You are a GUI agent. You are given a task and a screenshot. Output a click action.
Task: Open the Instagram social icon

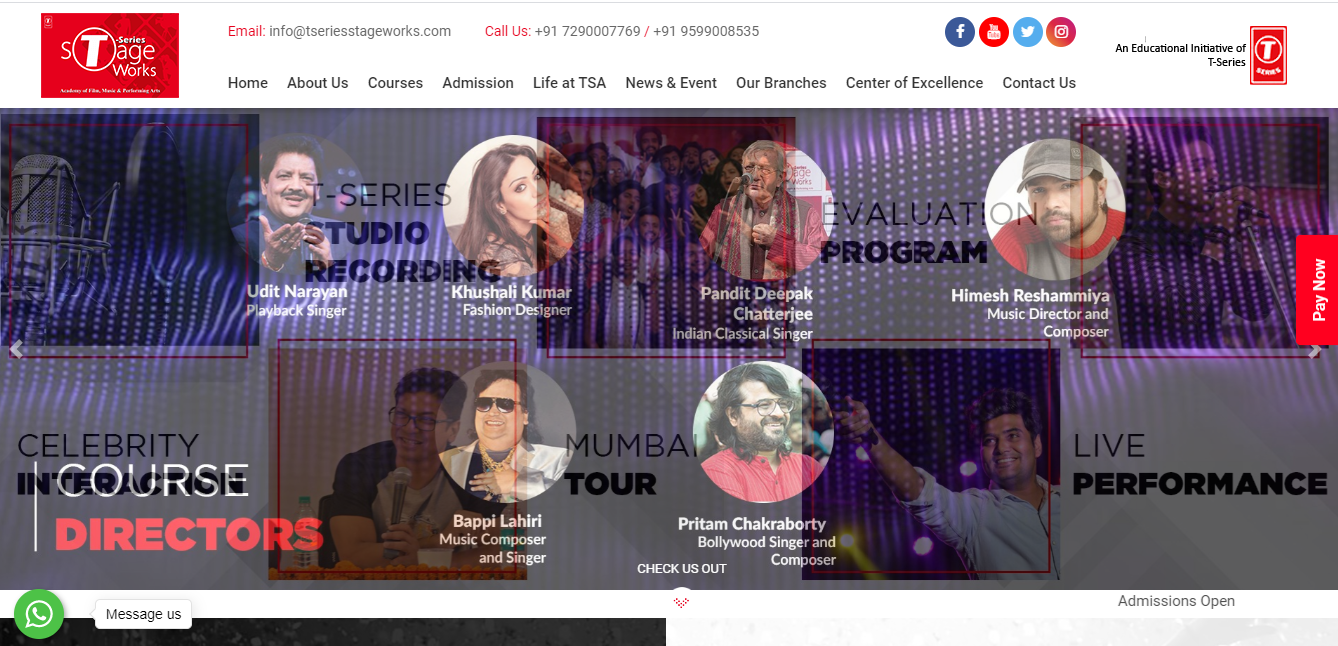coord(1061,32)
